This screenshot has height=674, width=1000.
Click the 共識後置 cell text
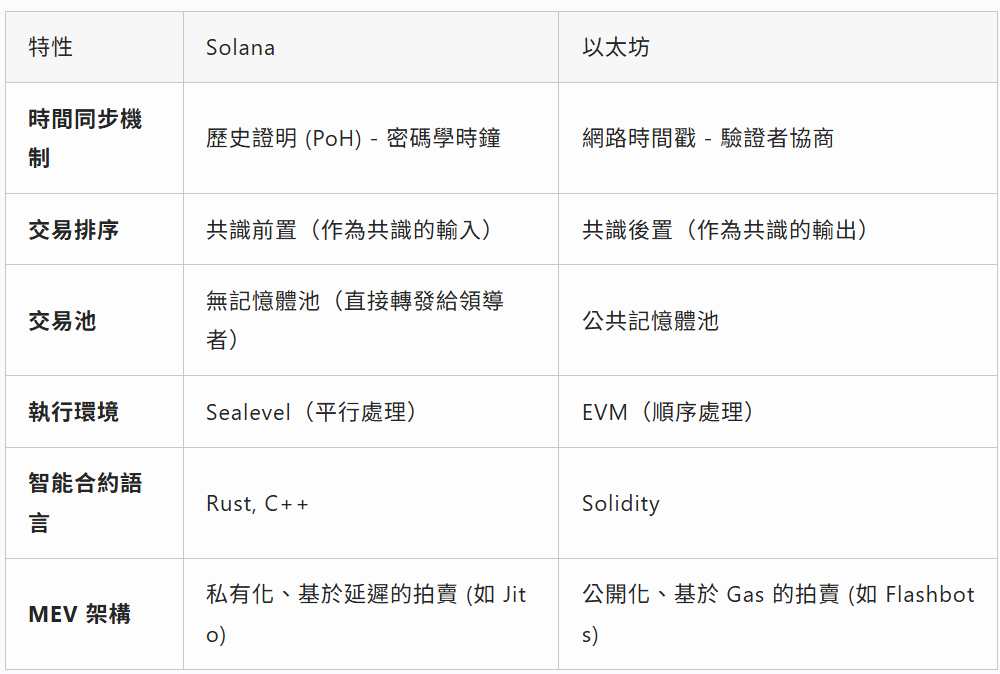click(725, 229)
